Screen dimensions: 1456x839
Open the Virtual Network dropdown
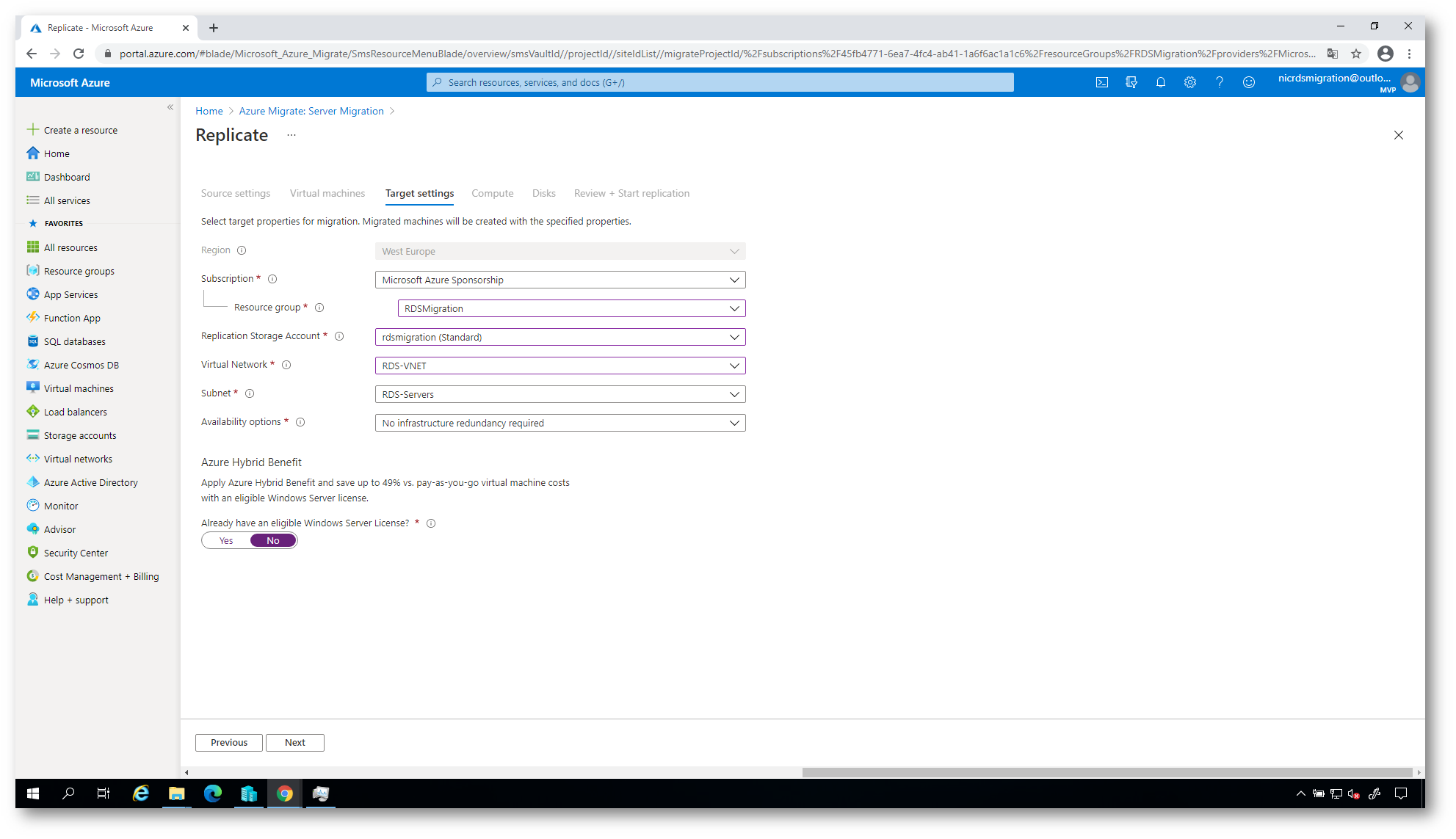pyautogui.click(x=560, y=366)
